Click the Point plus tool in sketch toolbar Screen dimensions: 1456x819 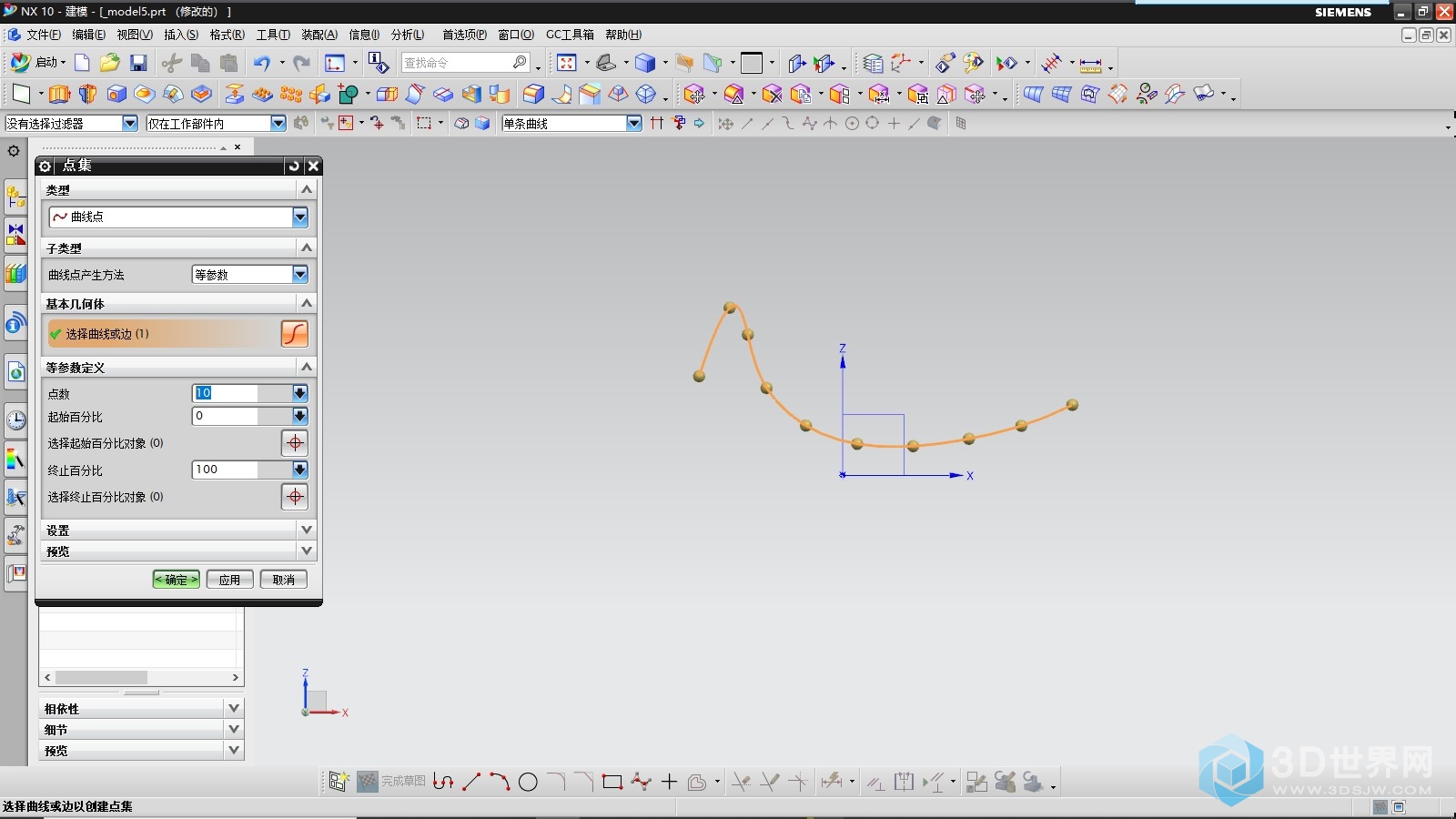pos(670,782)
